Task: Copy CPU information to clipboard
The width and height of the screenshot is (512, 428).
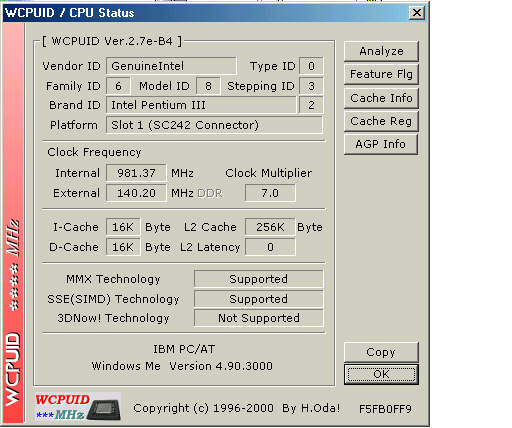Action: pyautogui.click(x=381, y=352)
